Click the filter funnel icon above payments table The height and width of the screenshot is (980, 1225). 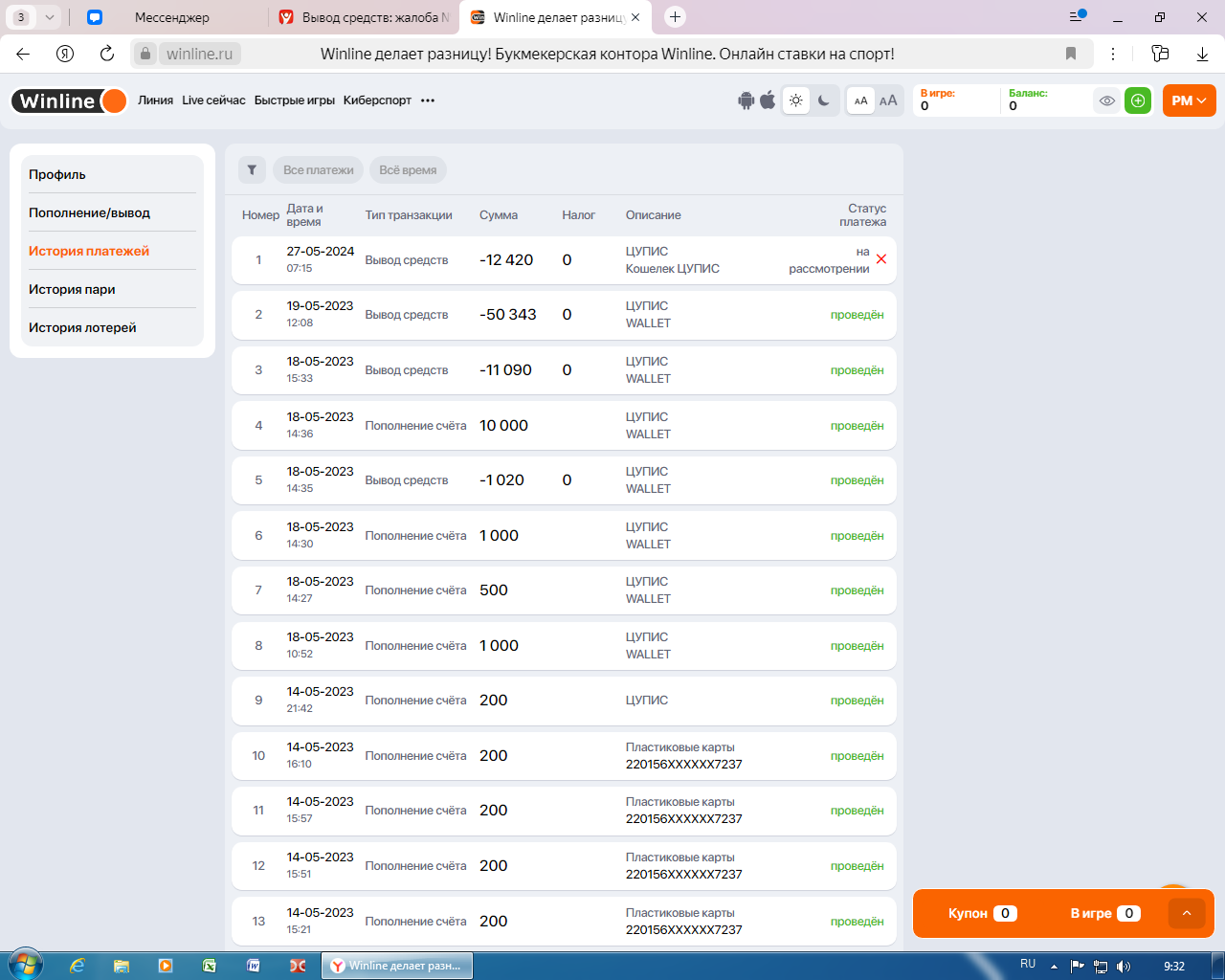tap(252, 170)
